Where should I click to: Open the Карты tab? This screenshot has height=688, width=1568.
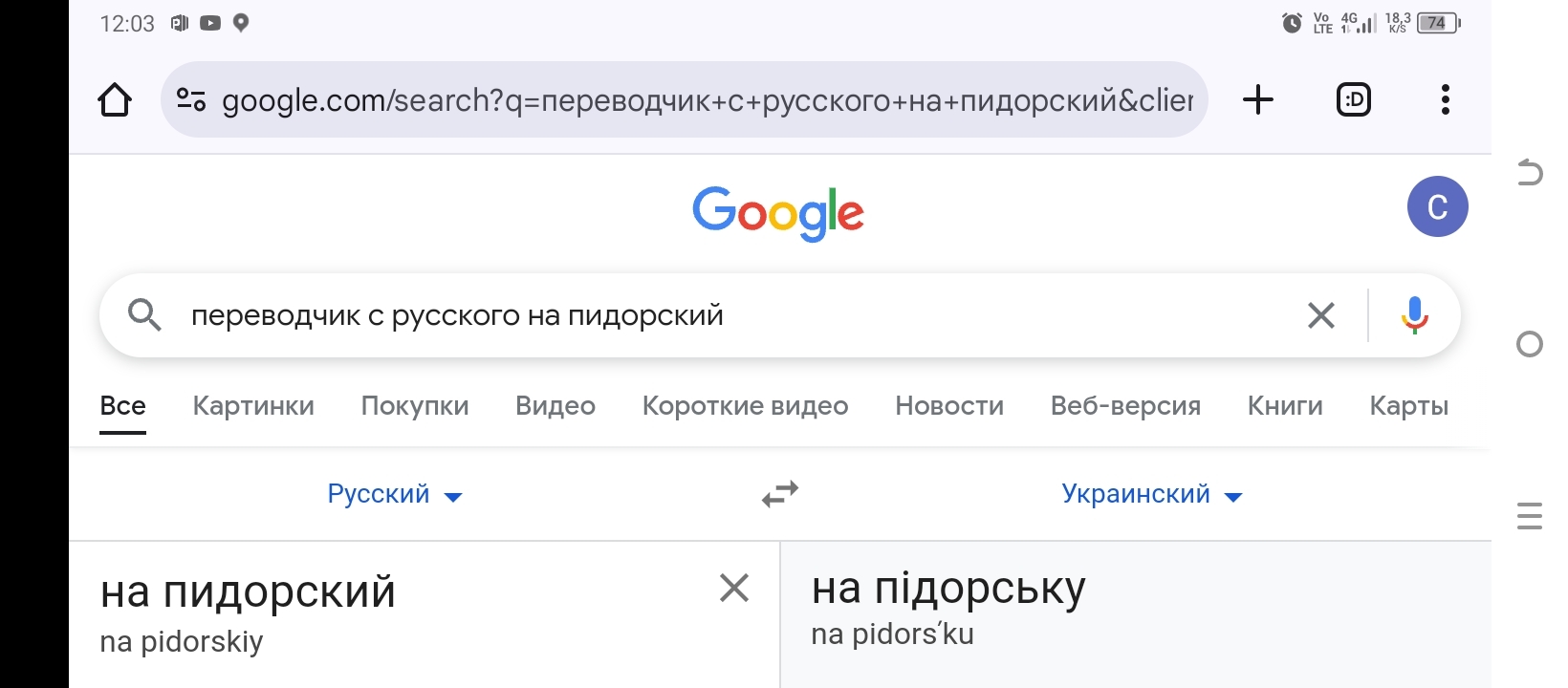1408,406
